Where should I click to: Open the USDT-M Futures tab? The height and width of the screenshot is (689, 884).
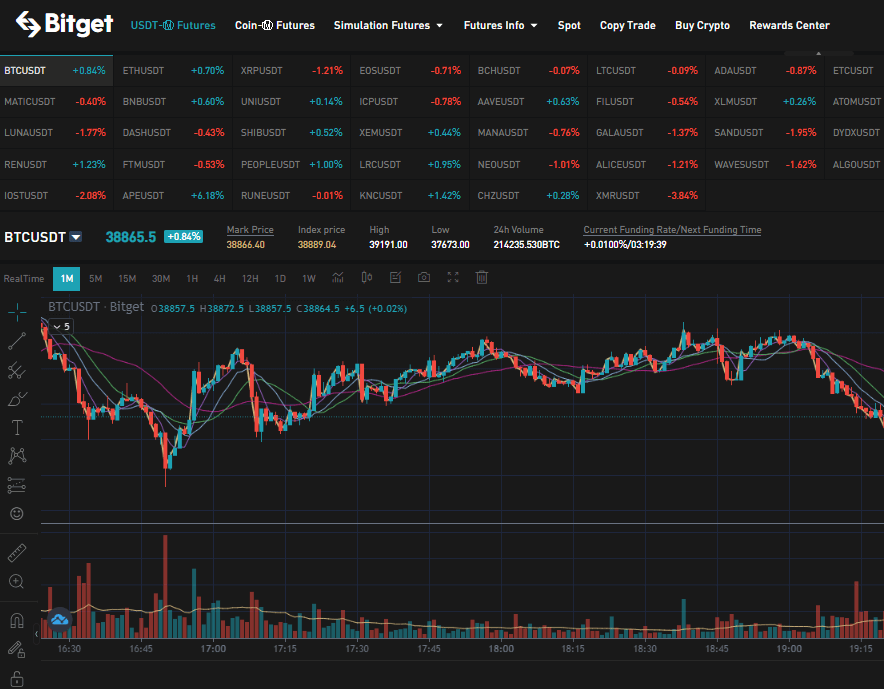click(x=173, y=25)
